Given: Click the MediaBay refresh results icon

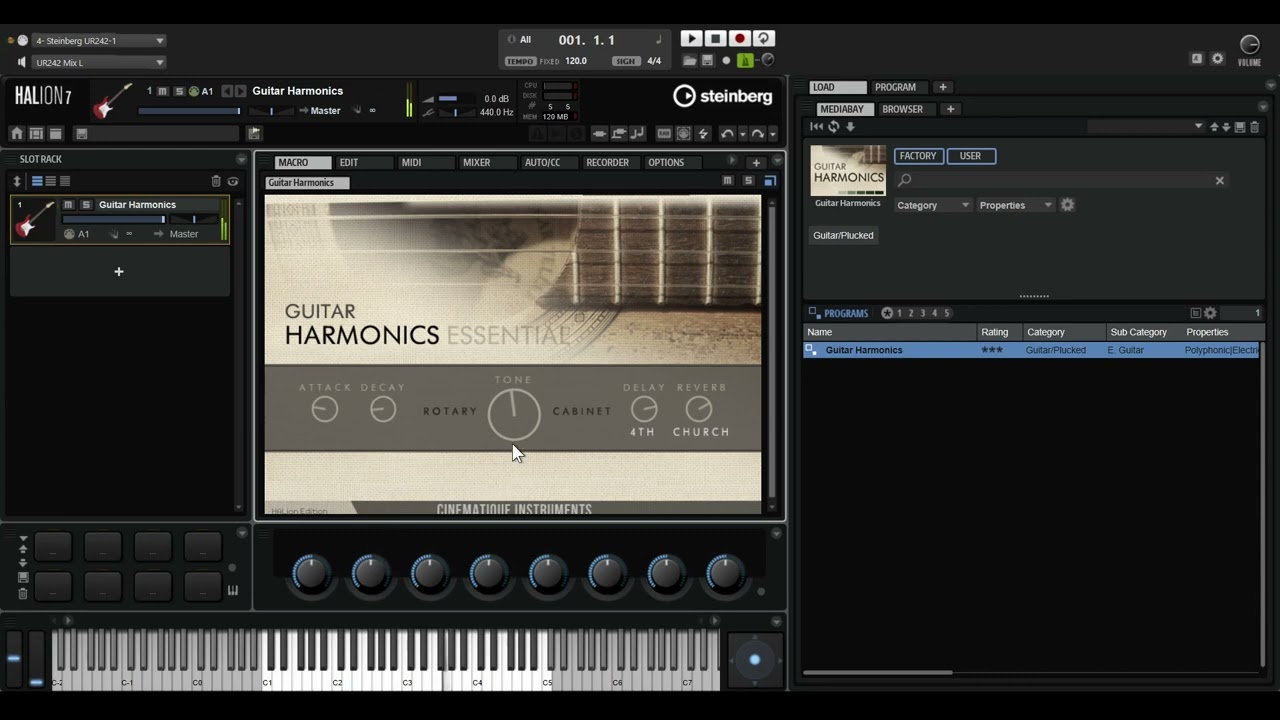Looking at the screenshot, I should tap(833, 127).
